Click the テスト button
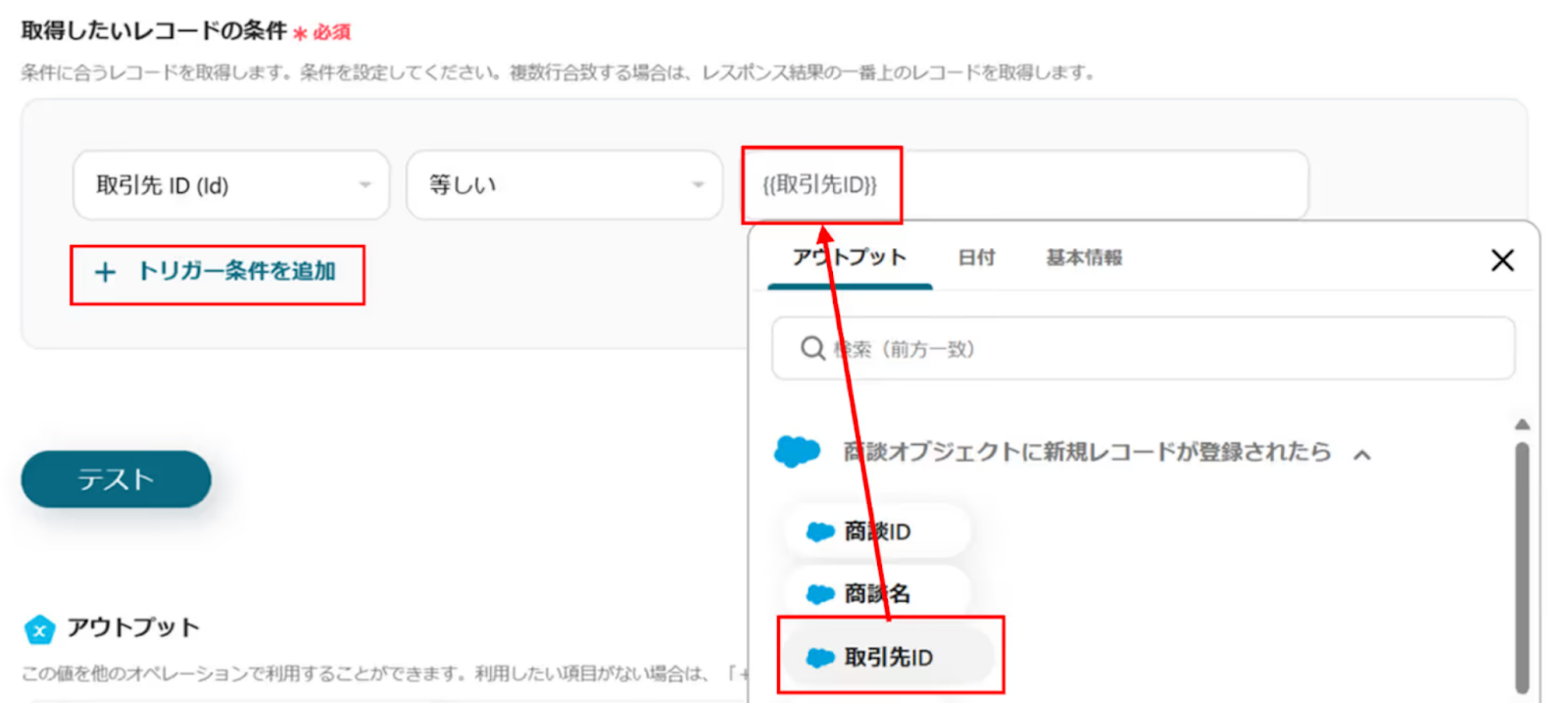1568x703 pixels. point(116,479)
